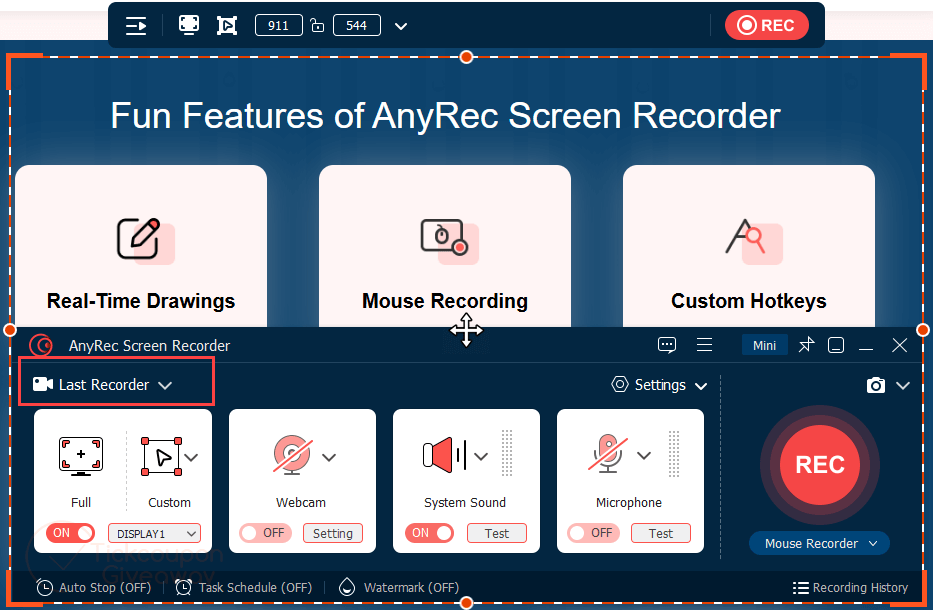Screen dimensions: 933x610
Task: Open the Mouse Recorder dropdown
Action: 819,543
